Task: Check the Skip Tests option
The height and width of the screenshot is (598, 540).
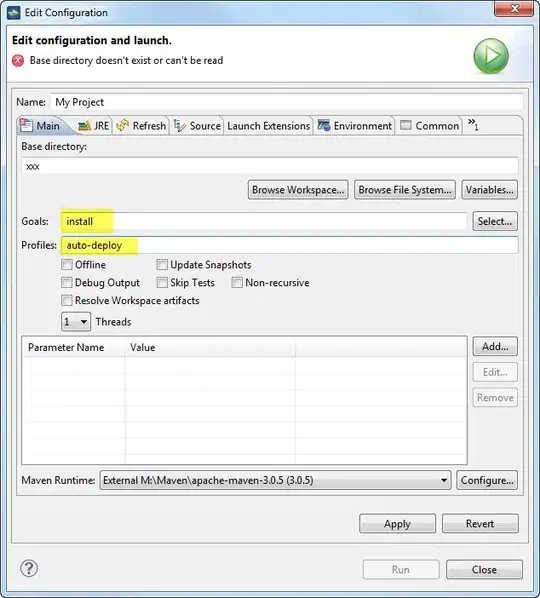Action: pos(162,282)
